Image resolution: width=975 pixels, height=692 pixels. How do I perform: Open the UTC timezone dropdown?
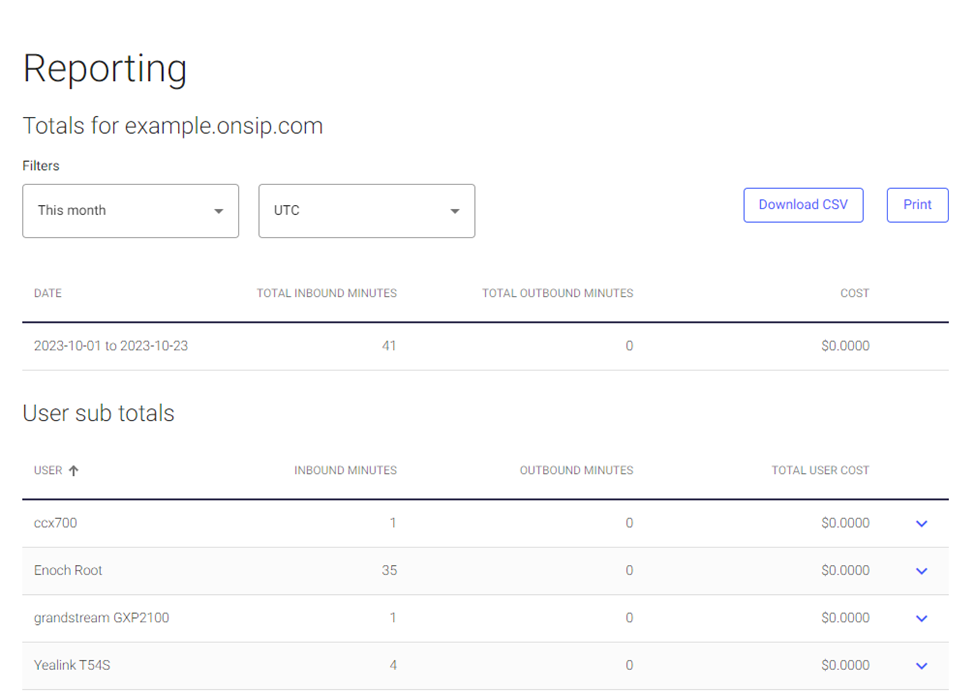[x=367, y=211]
